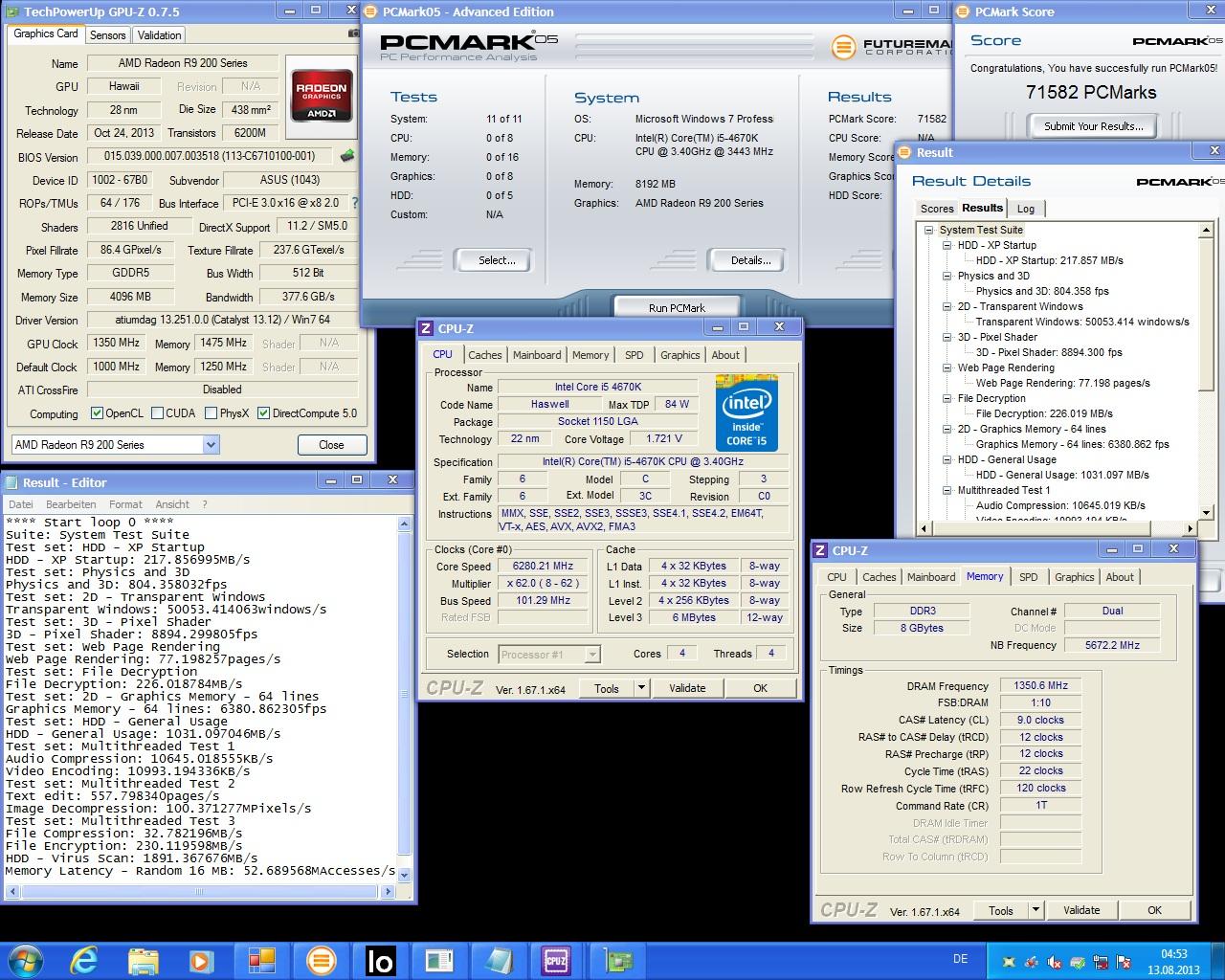Click the Intel Core i5 logo in CPU-Z

[x=746, y=413]
